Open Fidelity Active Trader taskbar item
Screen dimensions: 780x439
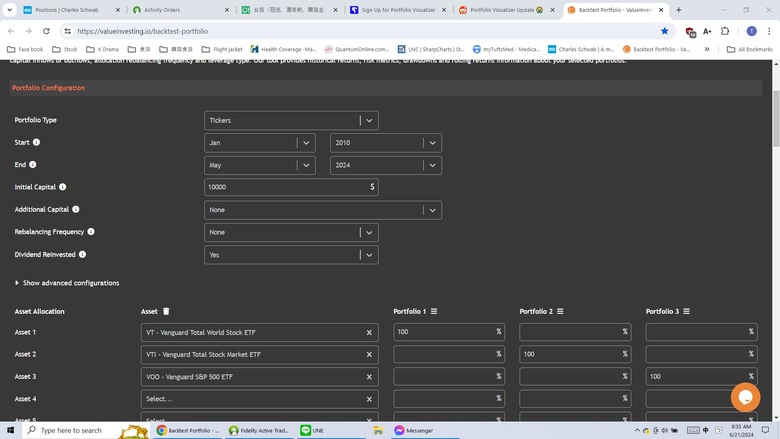259,430
